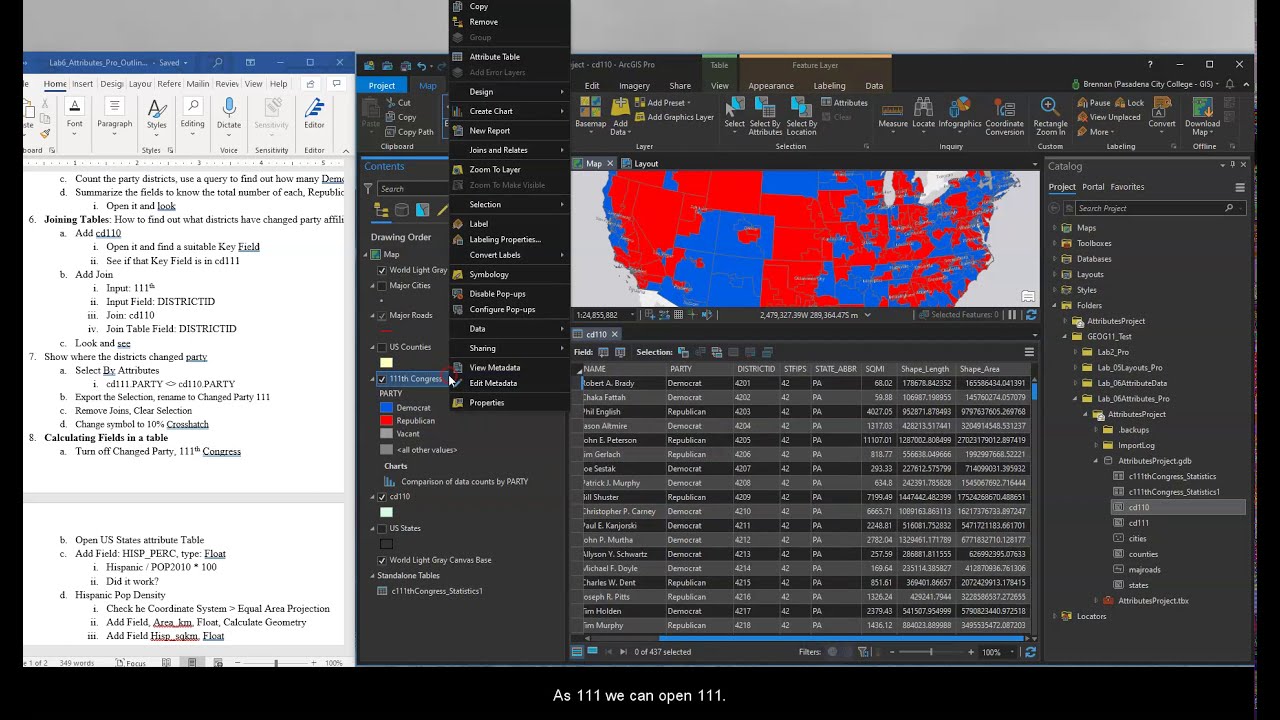
Task: Click the table options hamburger menu
Action: (1029, 352)
